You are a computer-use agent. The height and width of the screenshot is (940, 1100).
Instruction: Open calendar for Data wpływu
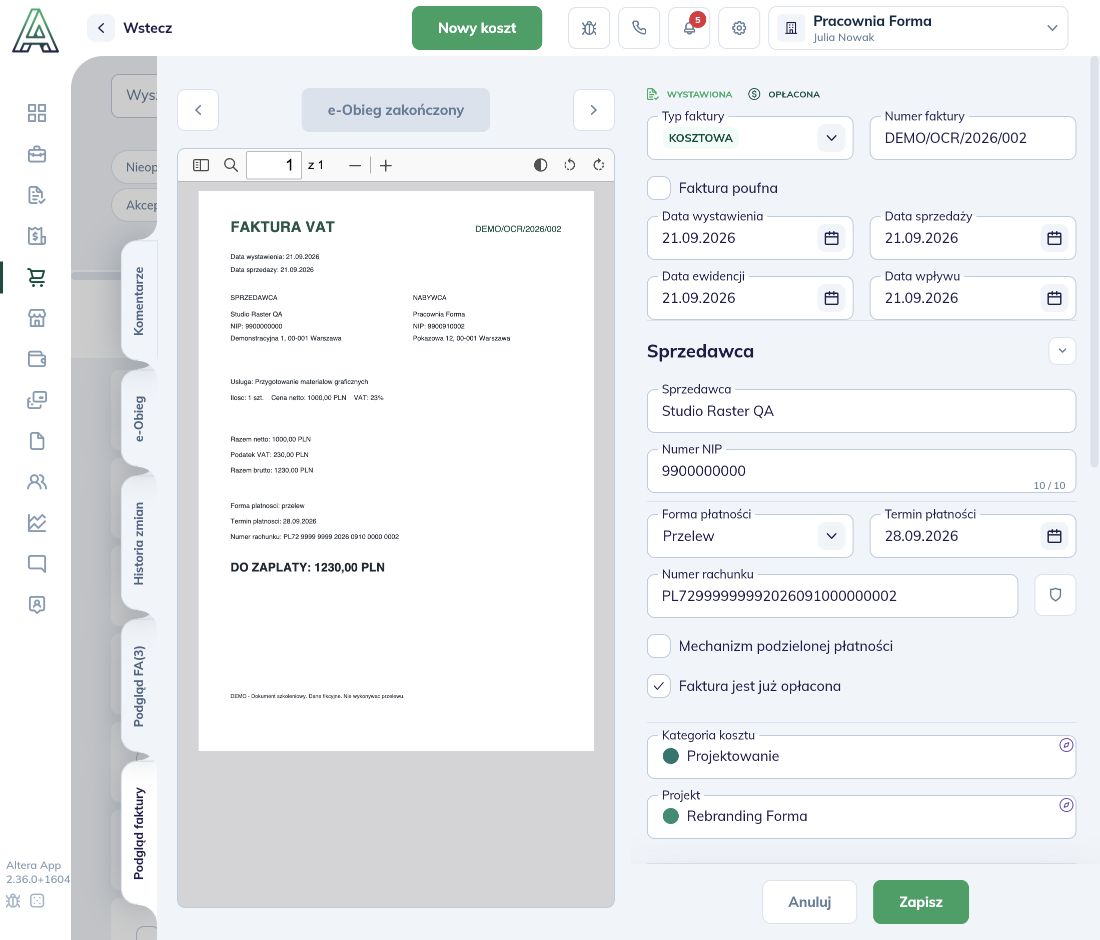coord(1054,298)
